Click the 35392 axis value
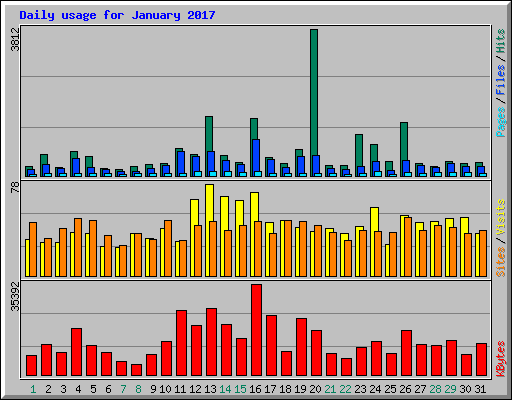This screenshot has width=512, height=400. coord(15,296)
